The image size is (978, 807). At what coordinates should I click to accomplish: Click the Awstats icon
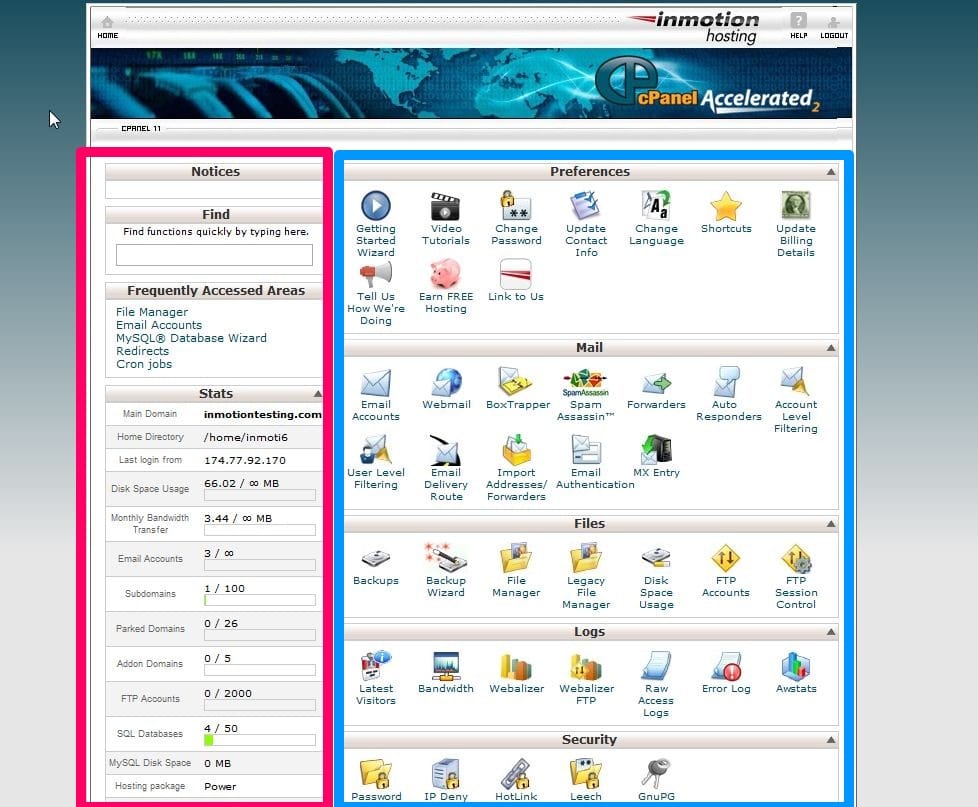pyautogui.click(x=796, y=667)
